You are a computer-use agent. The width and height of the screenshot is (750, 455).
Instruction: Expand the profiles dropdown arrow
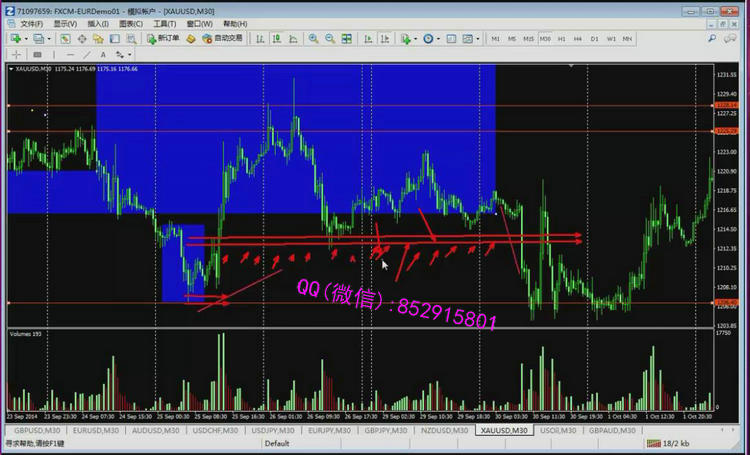tap(50, 38)
